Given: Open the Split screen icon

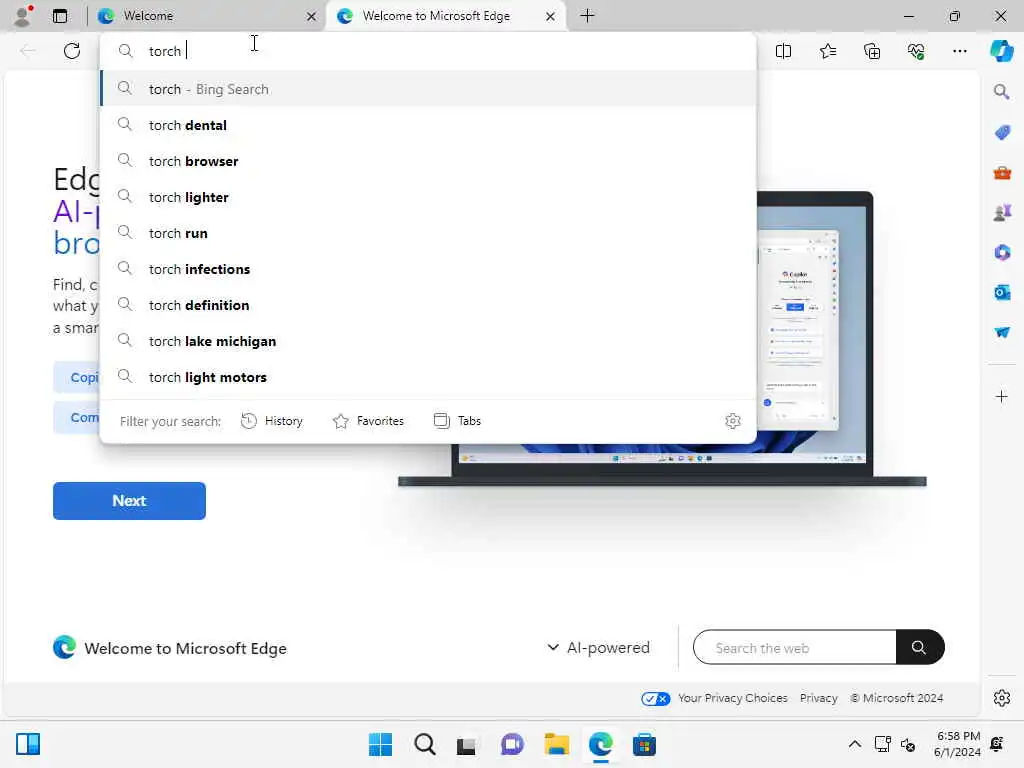Looking at the screenshot, I should pos(783,51).
